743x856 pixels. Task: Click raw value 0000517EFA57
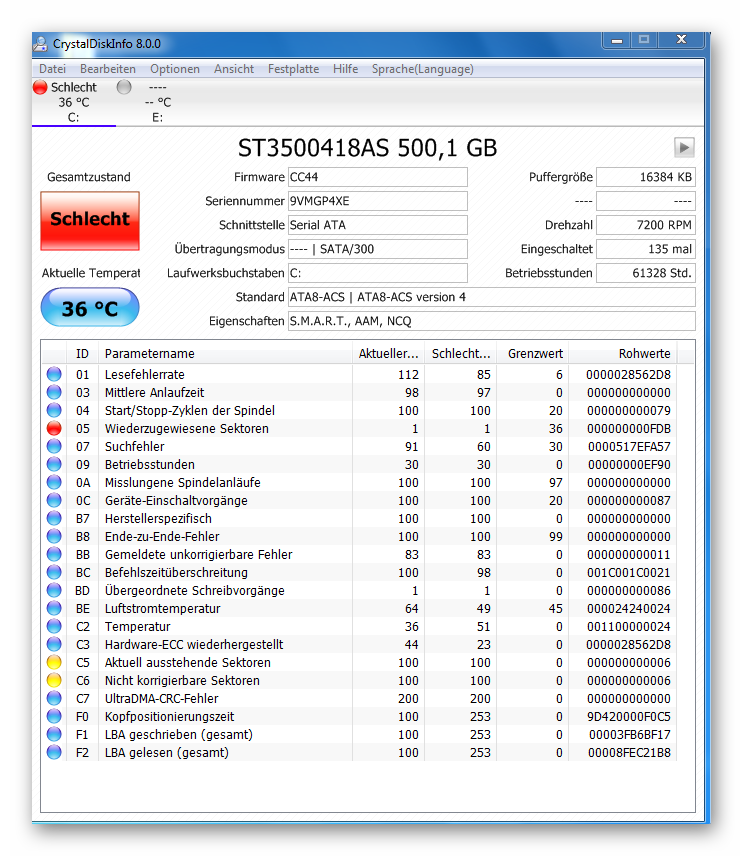(x=629, y=447)
